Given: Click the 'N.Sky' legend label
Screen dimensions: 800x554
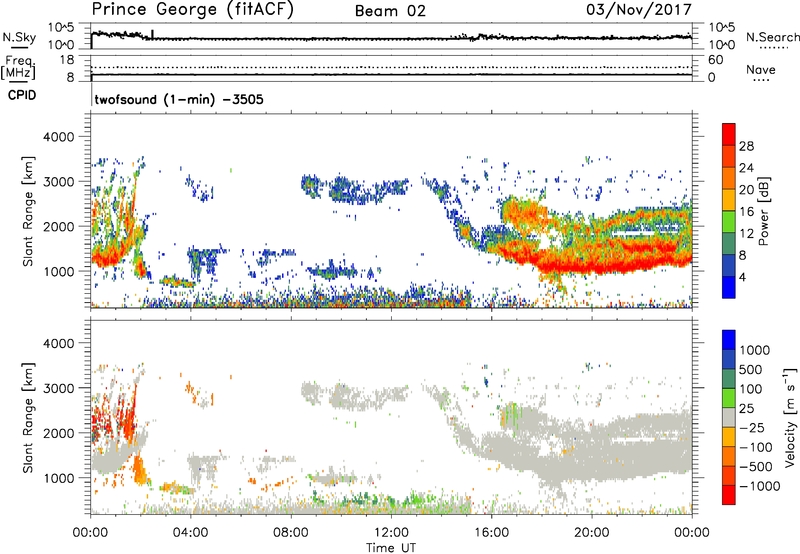Looking at the screenshot, I should [19, 37].
